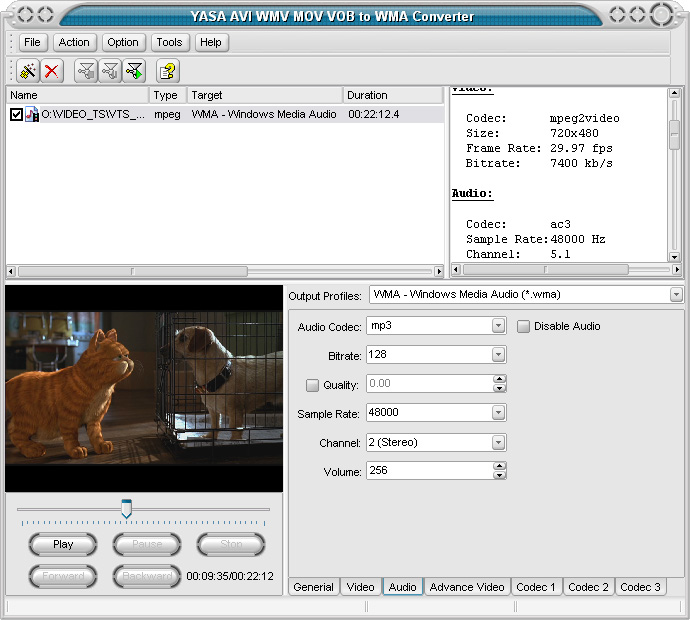
Task: Click the second grayed-out convert toolbar icon
Action: 110,70
